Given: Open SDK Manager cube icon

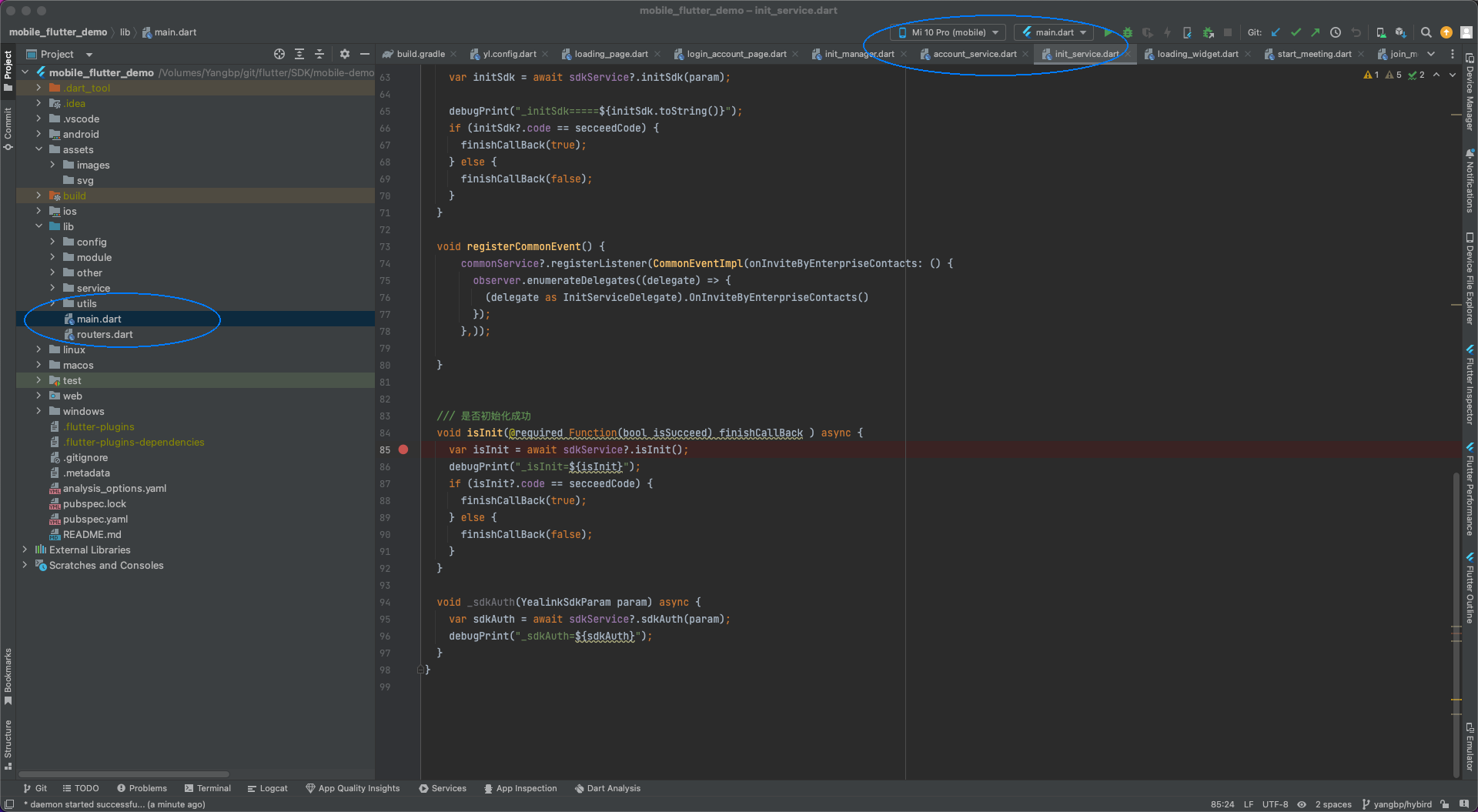Looking at the screenshot, I should pos(1400,32).
